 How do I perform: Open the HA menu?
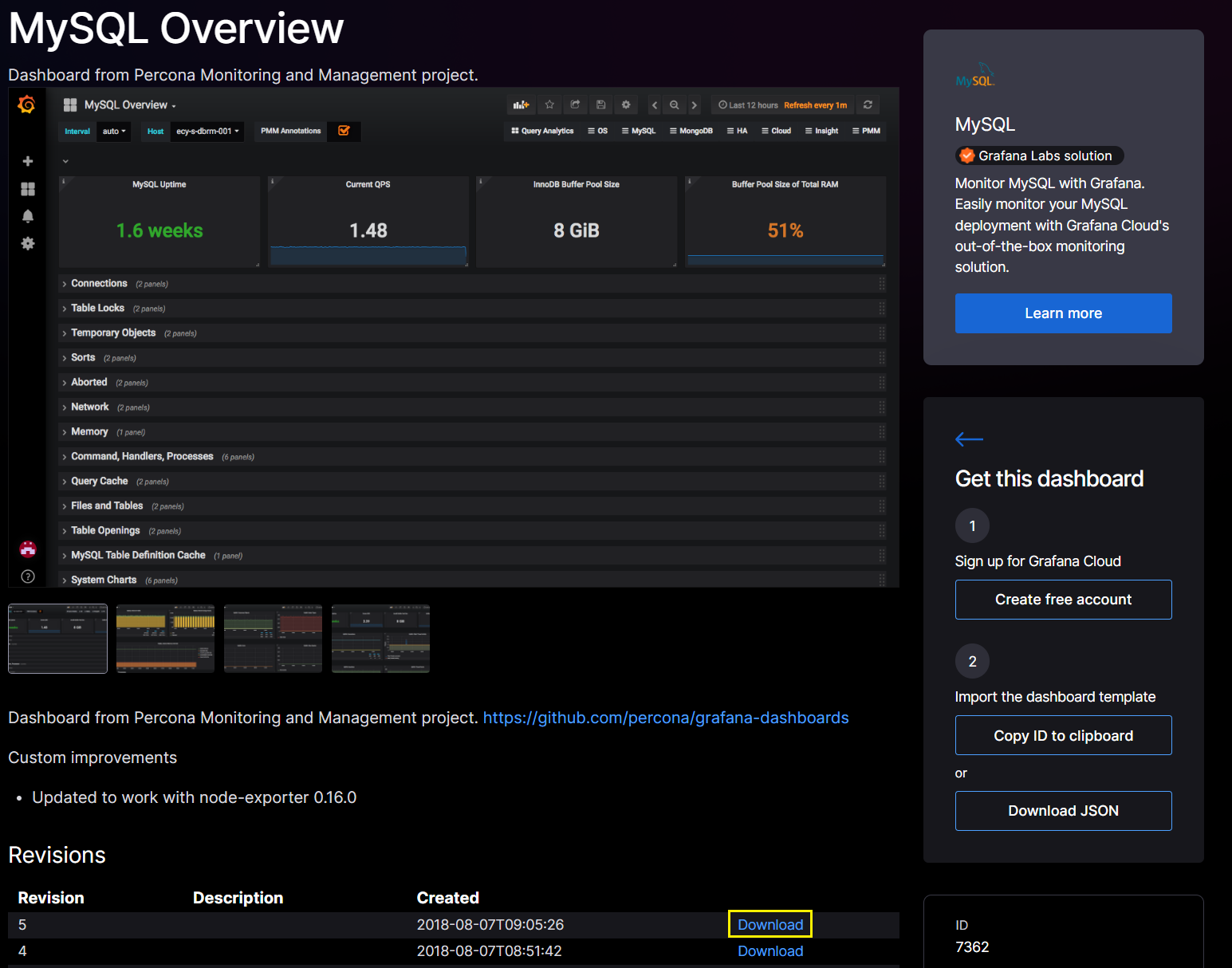click(738, 131)
